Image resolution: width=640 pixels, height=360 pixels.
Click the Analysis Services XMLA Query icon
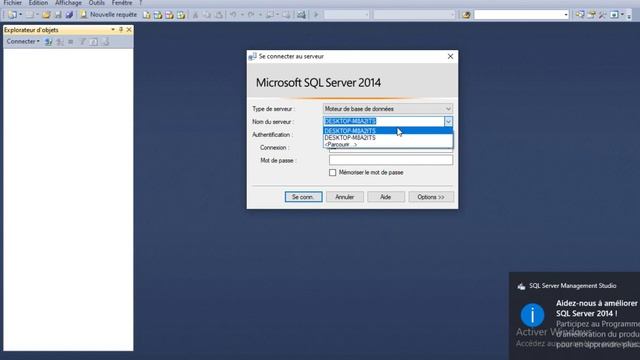pos(181,15)
